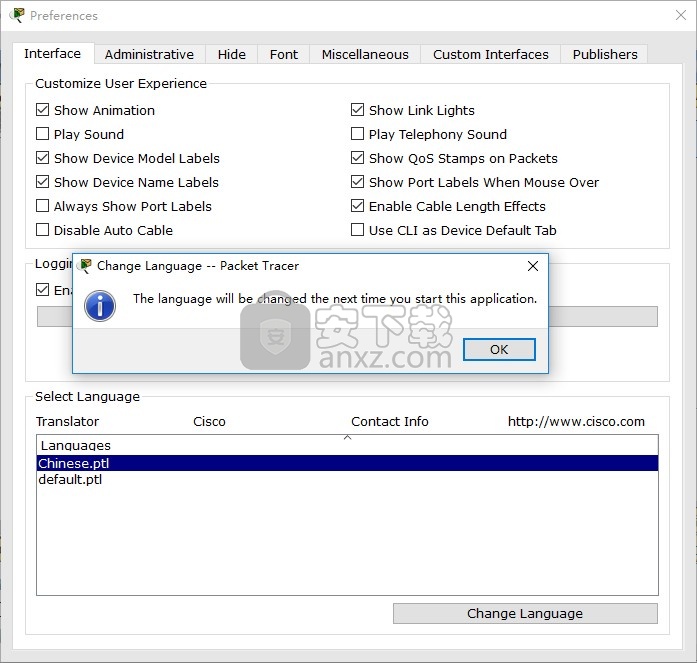This screenshot has height=663, width=697.
Task: Select default.ptl language entry
Action: [347, 479]
